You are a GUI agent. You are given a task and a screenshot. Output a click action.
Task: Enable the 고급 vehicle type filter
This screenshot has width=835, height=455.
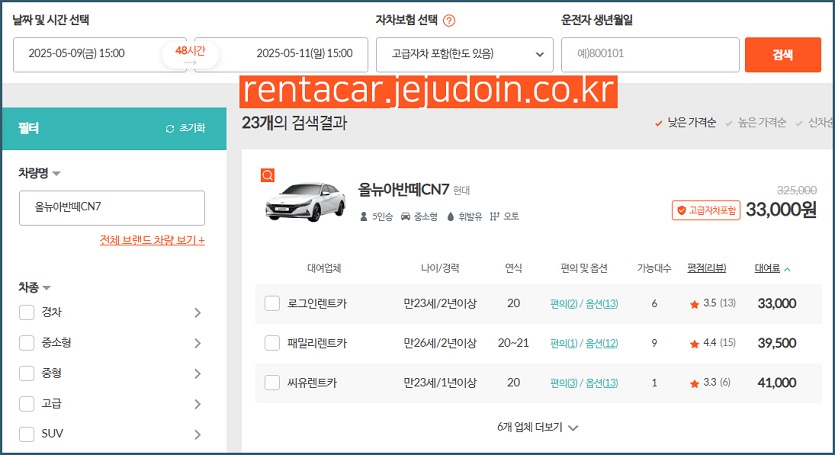pos(27,403)
